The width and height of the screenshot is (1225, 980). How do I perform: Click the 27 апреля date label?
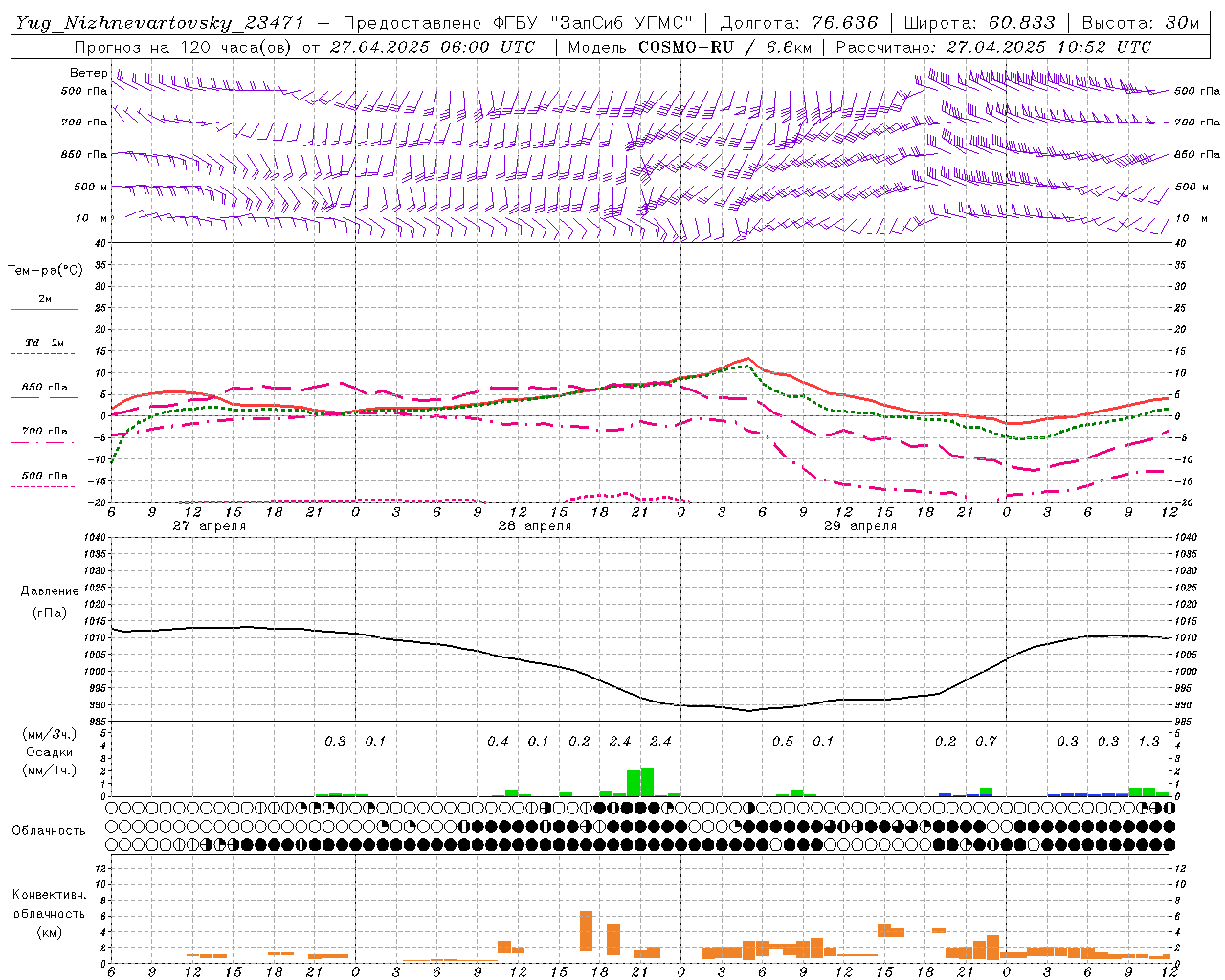tap(210, 526)
